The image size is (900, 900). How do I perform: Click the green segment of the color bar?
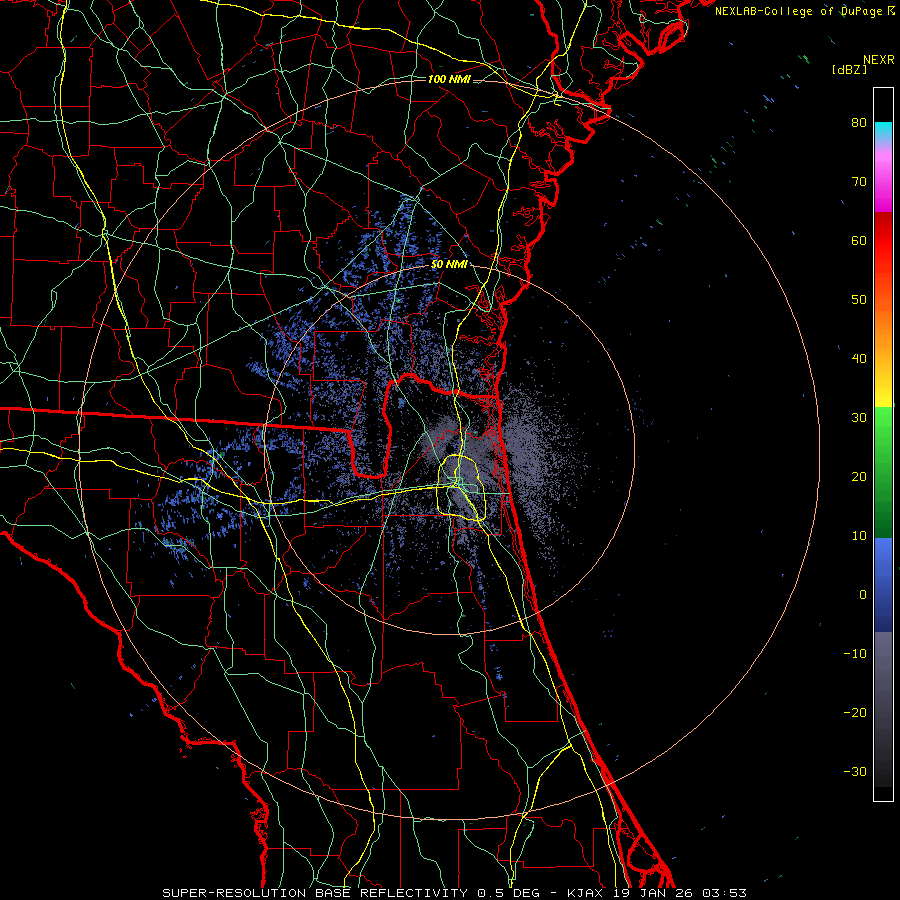point(883,472)
